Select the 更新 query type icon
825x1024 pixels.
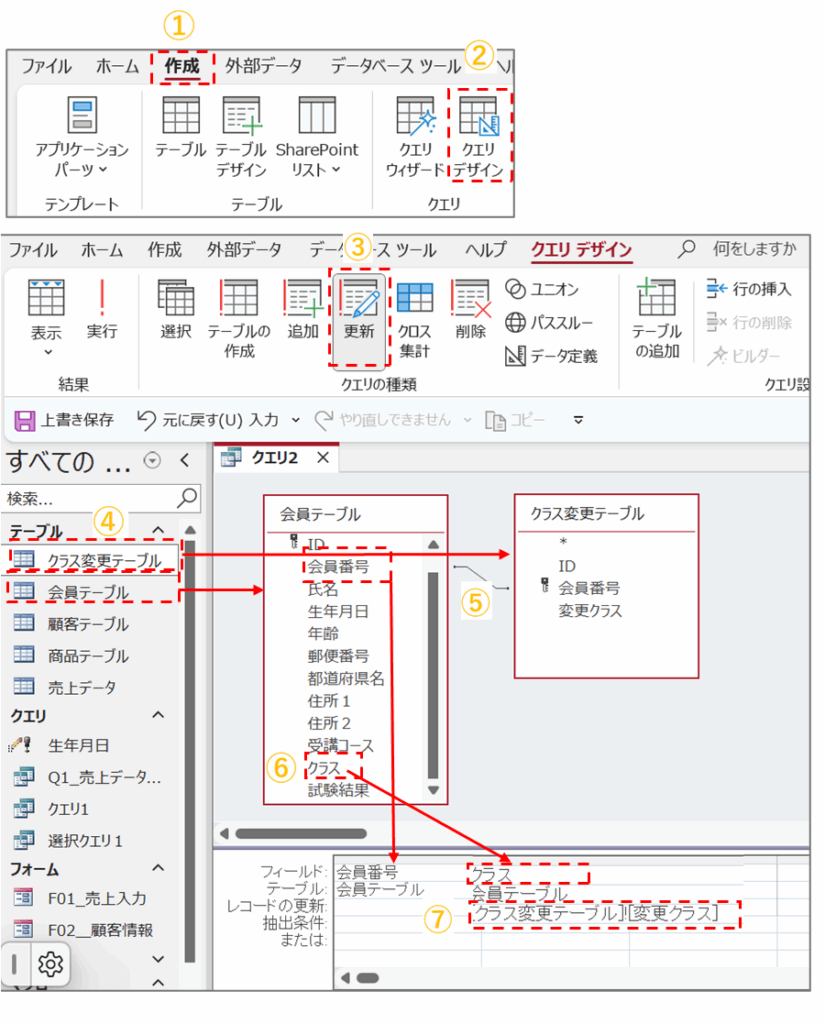point(358,311)
